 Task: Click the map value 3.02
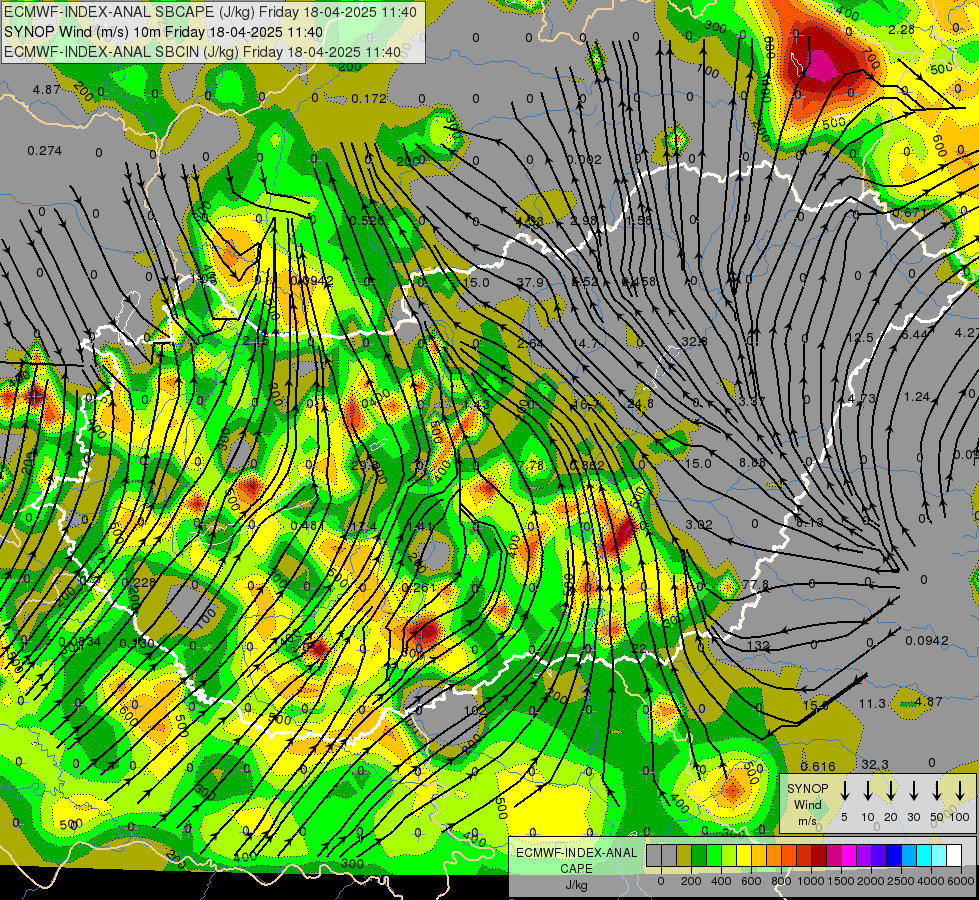pyautogui.click(x=699, y=524)
